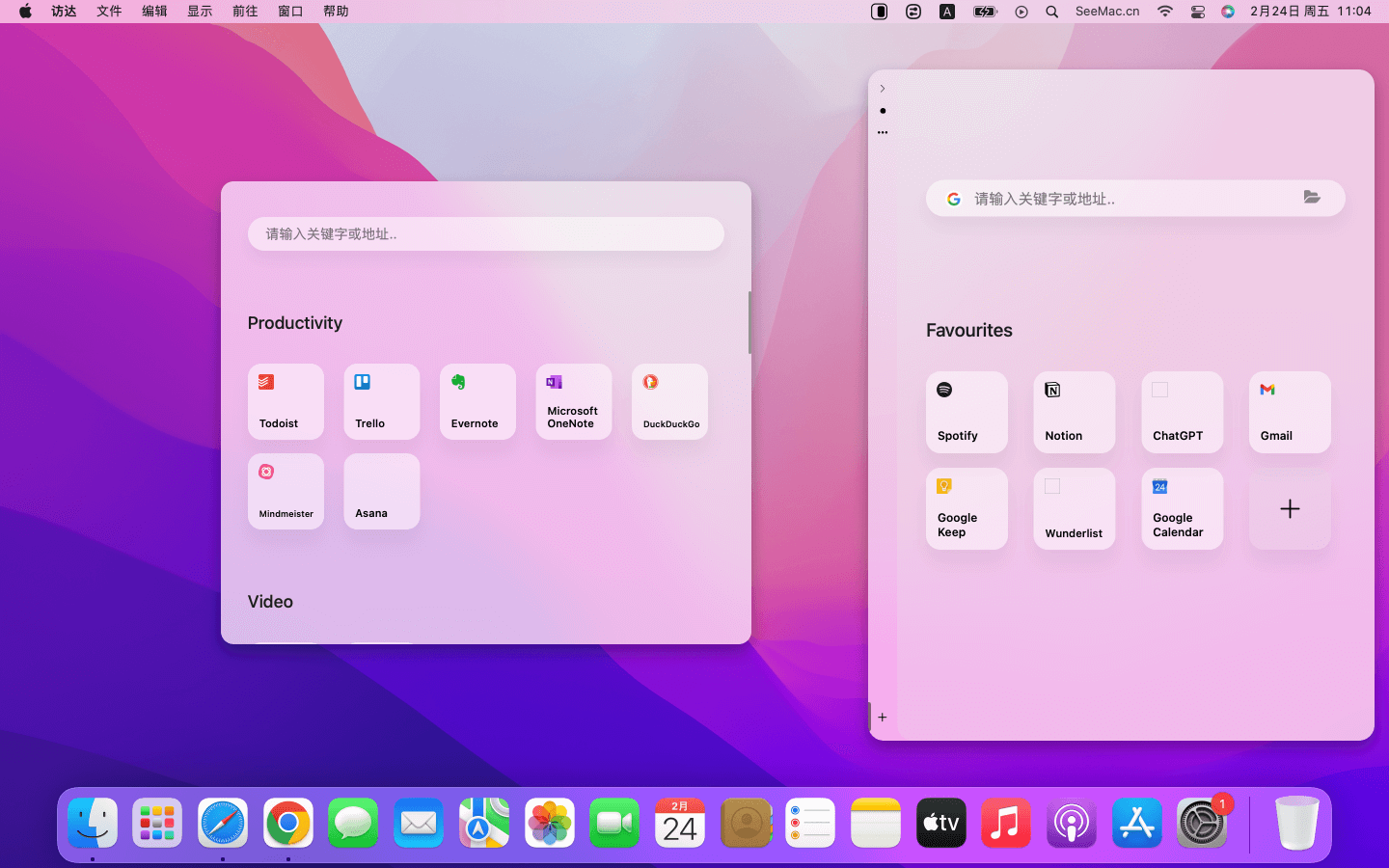Open Messages from the Dock
The width and height of the screenshot is (1389, 868).
(353, 824)
